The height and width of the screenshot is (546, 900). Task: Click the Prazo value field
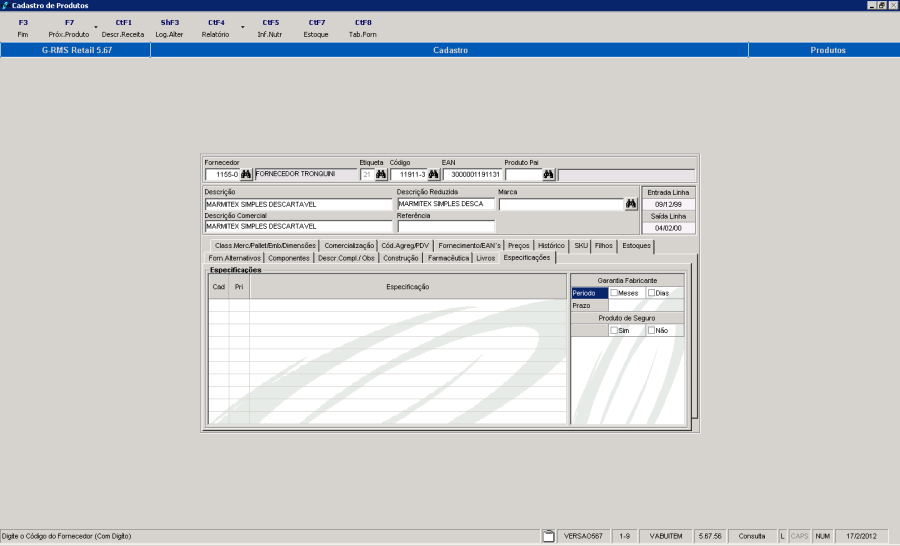646,305
